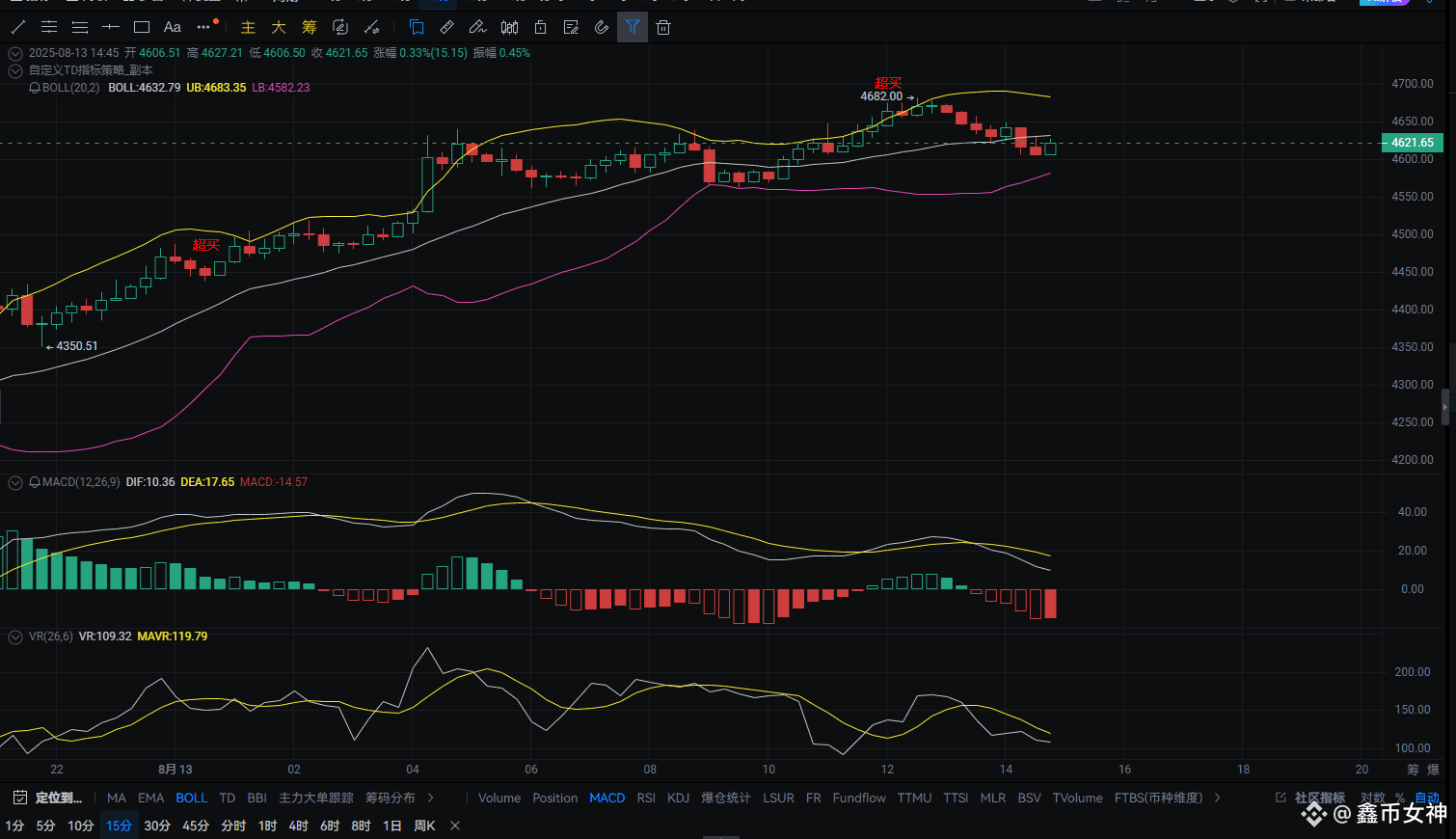Select the trend line drawing tool

[18, 27]
